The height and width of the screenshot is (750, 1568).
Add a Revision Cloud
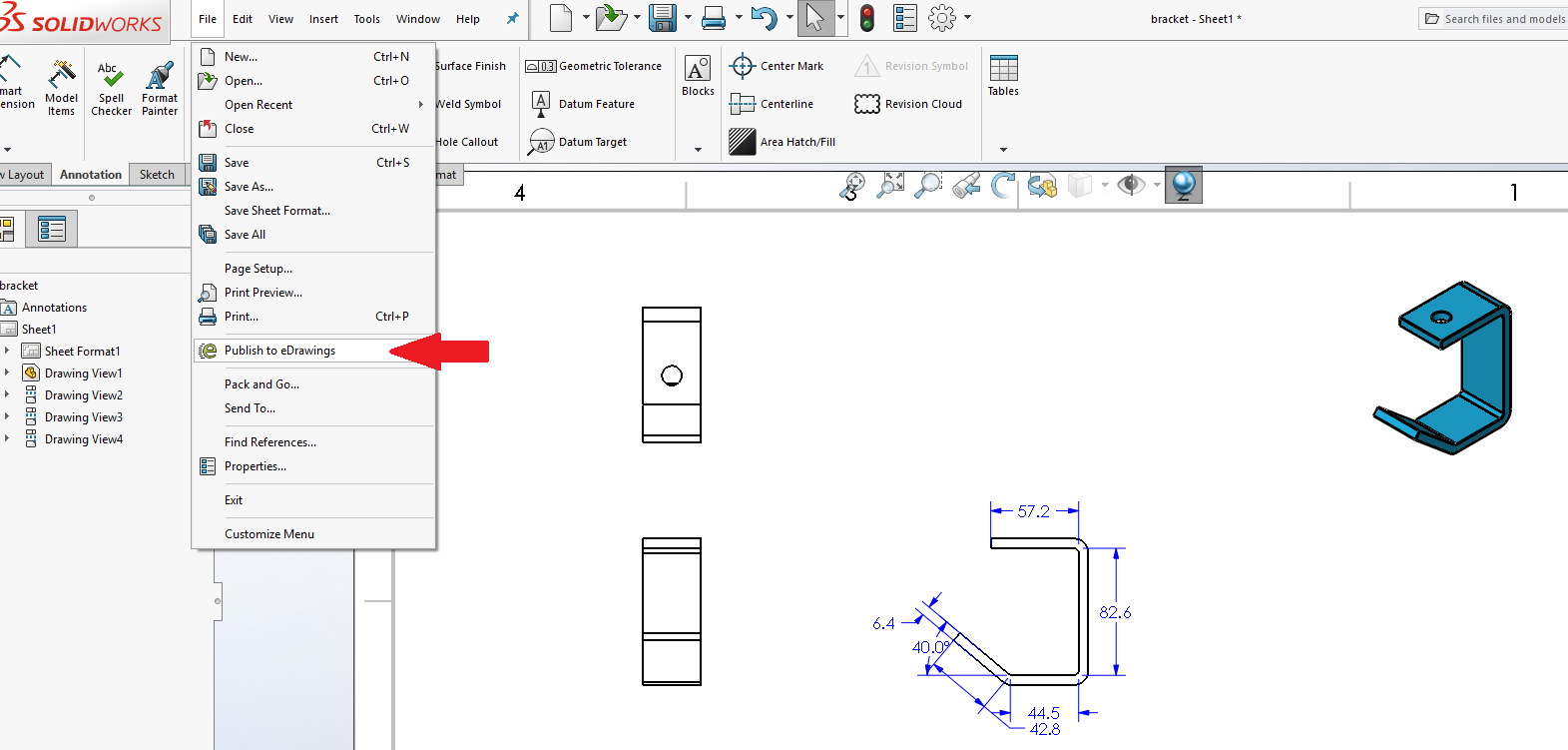908,104
